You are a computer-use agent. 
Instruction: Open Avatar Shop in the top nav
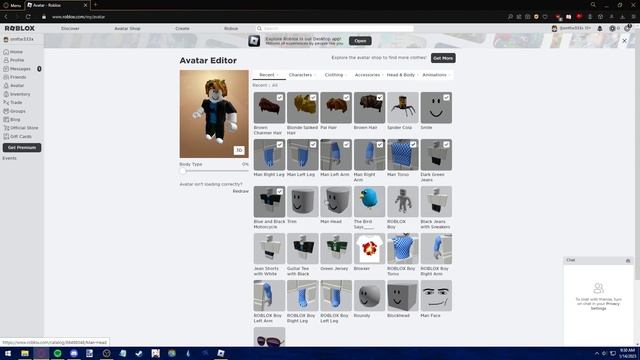tap(127, 29)
